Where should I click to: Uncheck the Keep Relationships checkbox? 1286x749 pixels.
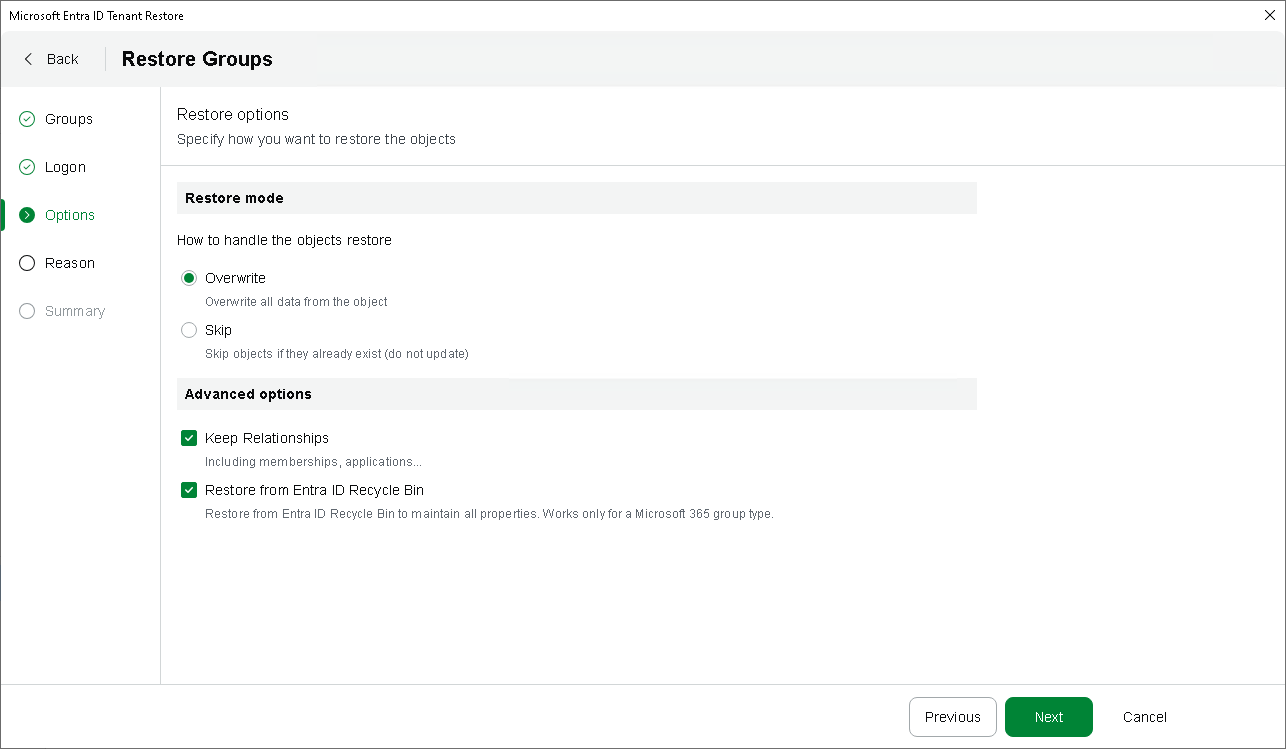click(x=189, y=438)
